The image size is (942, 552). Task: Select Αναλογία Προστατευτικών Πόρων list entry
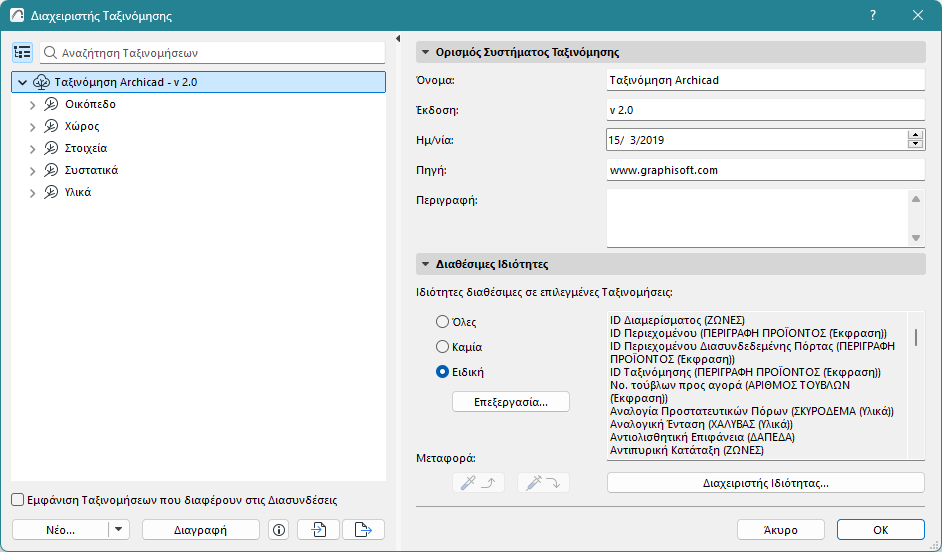(x=752, y=411)
